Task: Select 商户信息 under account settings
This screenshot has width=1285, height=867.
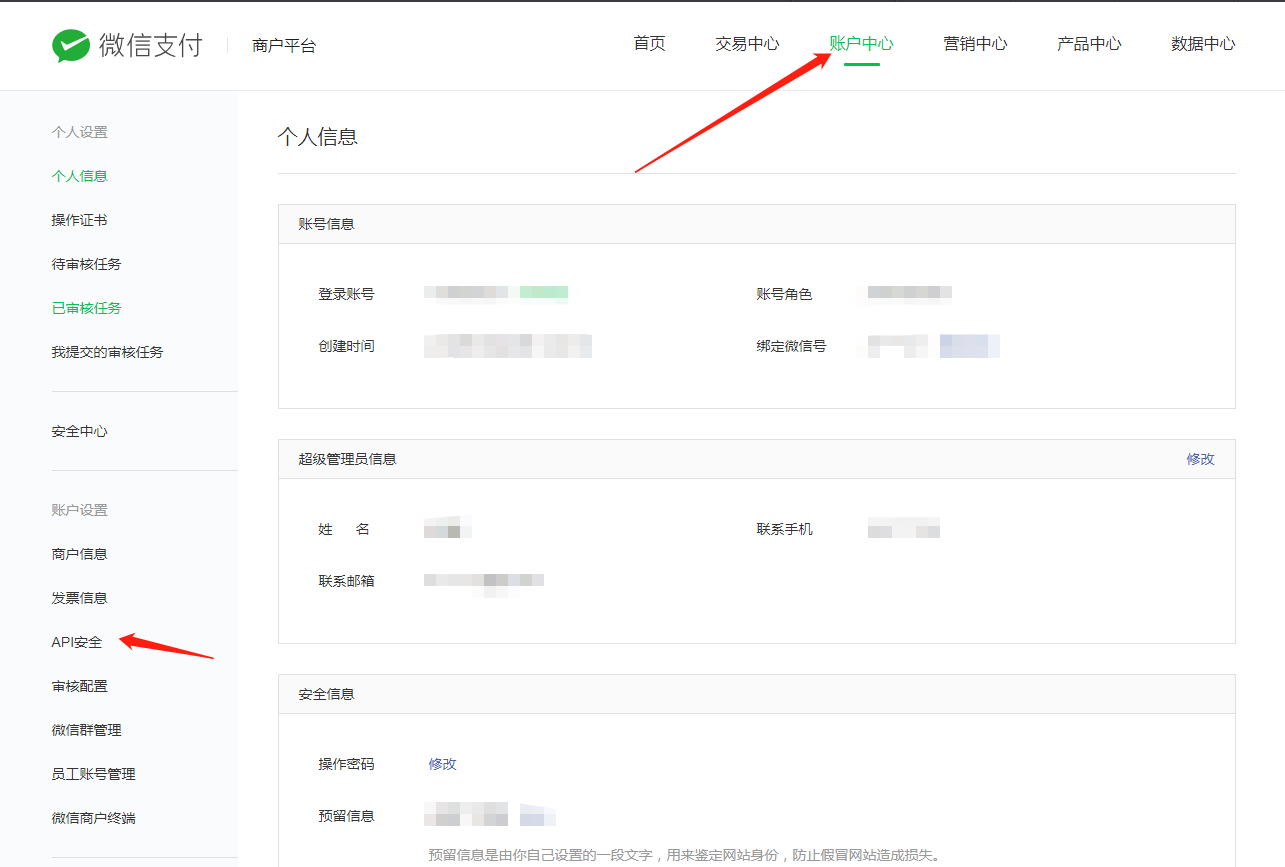Action: coord(79,553)
